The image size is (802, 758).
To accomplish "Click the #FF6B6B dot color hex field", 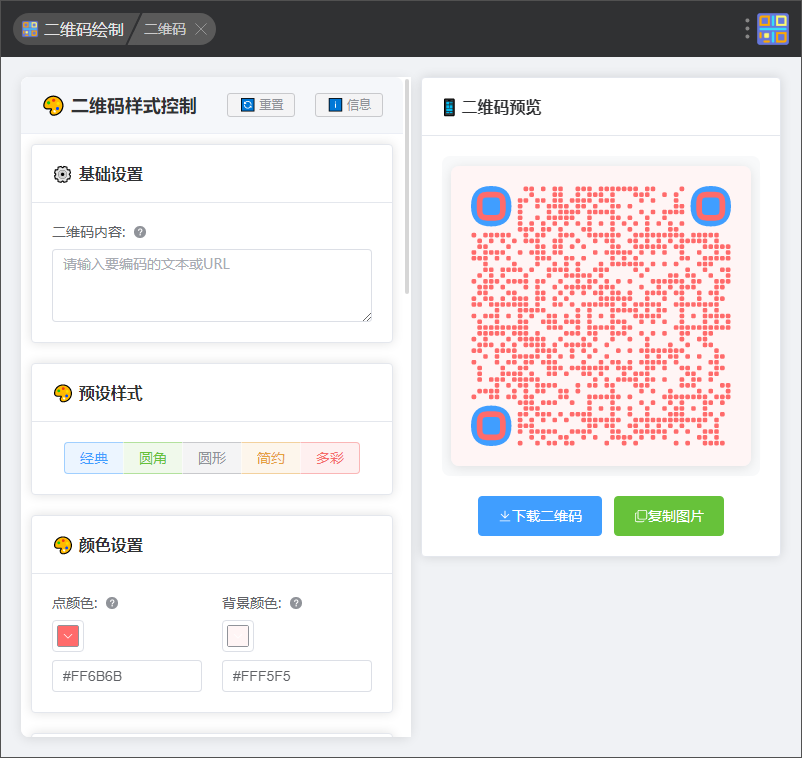I will point(127,676).
